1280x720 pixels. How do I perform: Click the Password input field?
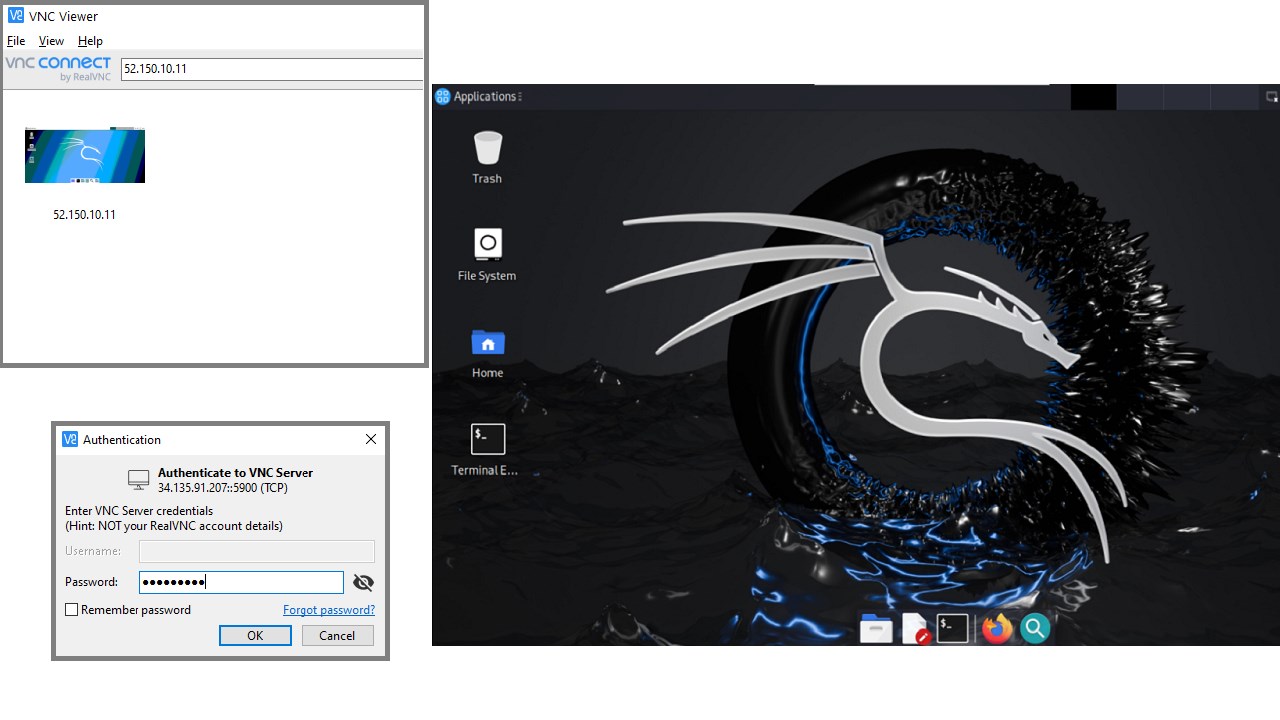[x=241, y=582]
